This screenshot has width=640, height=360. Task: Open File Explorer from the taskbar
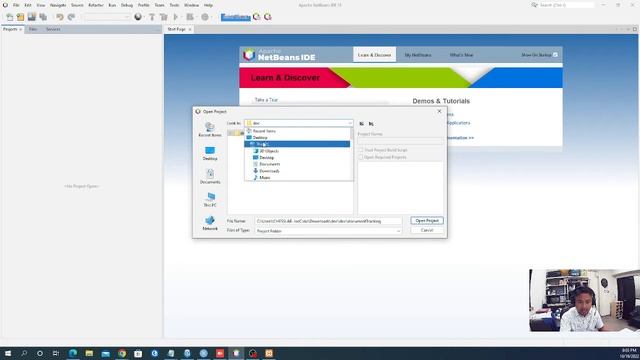click(89, 353)
